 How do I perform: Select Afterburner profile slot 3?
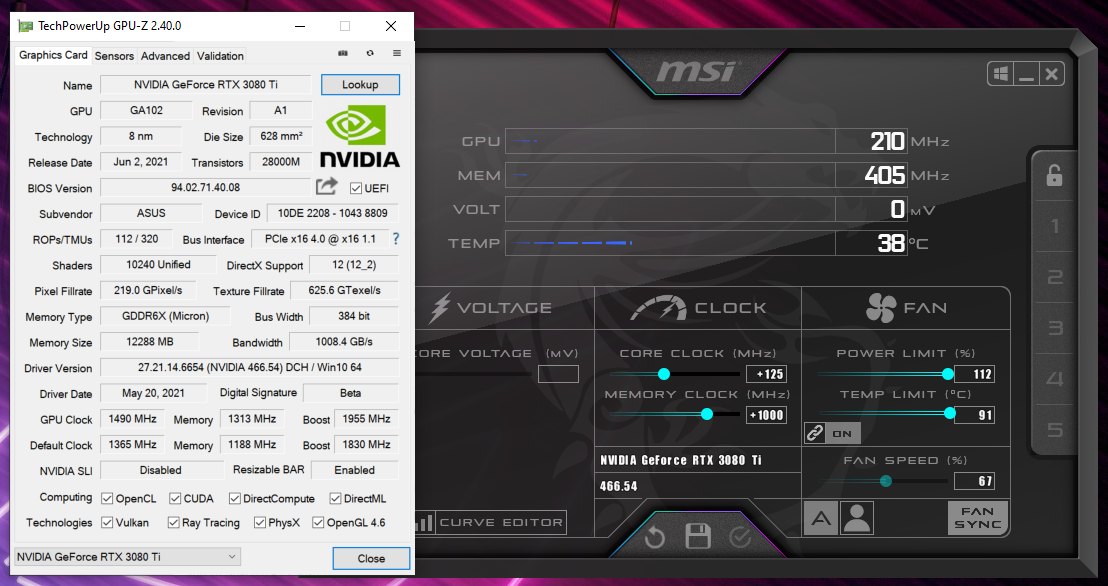point(1055,328)
